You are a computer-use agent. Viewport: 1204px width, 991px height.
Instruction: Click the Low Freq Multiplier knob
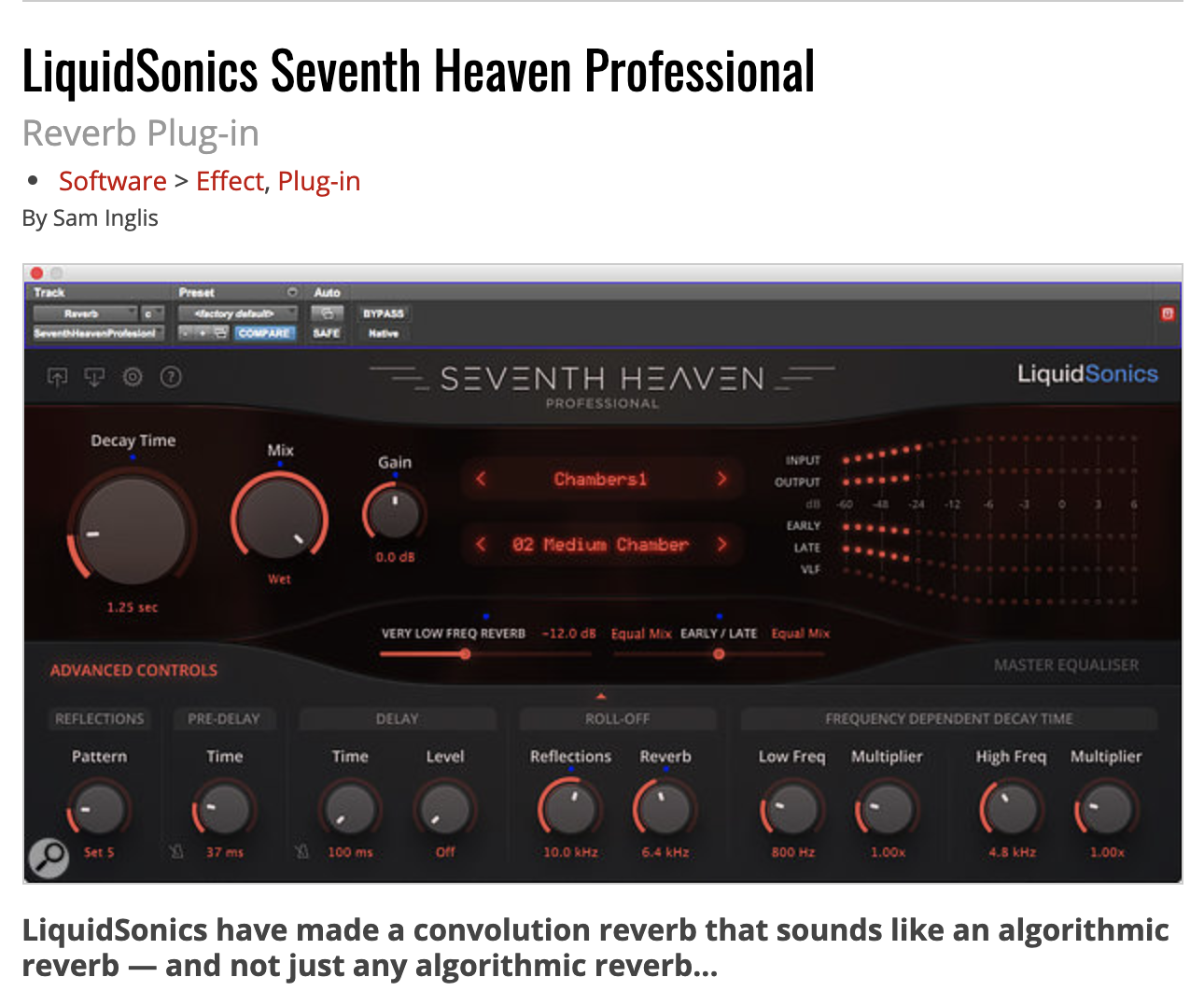[887, 808]
